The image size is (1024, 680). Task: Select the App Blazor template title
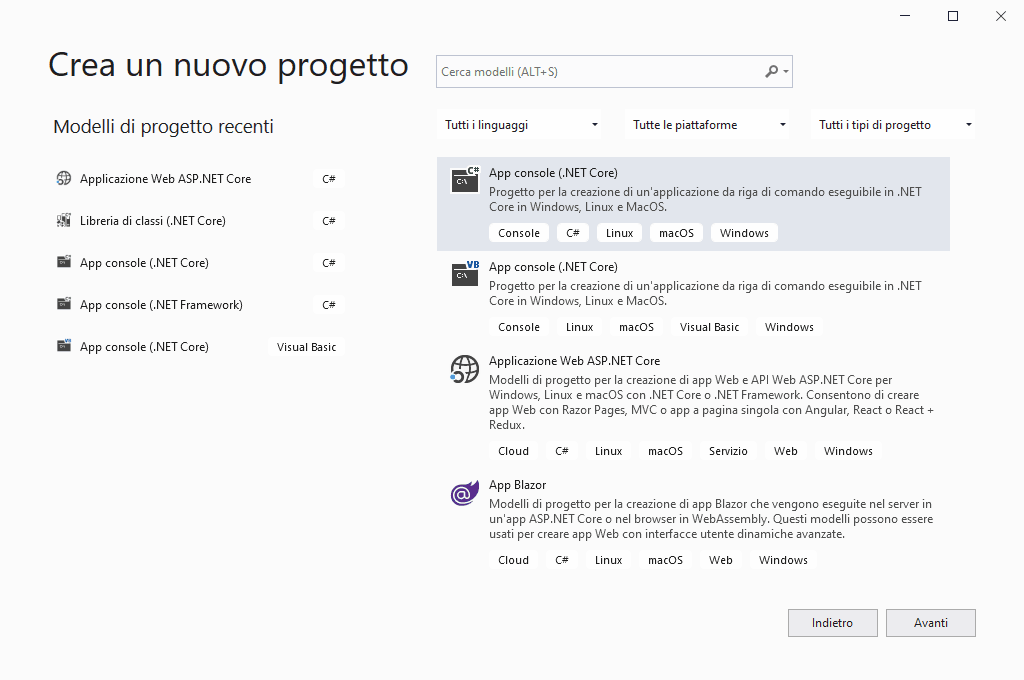(517, 485)
